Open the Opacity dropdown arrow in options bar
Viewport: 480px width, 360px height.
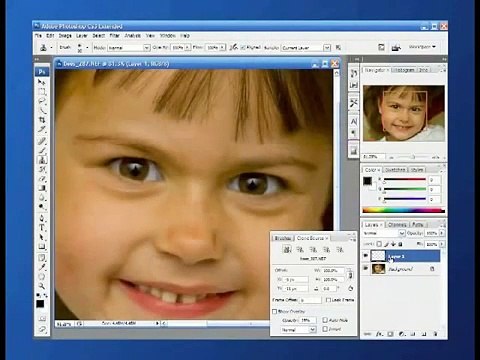[187, 48]
